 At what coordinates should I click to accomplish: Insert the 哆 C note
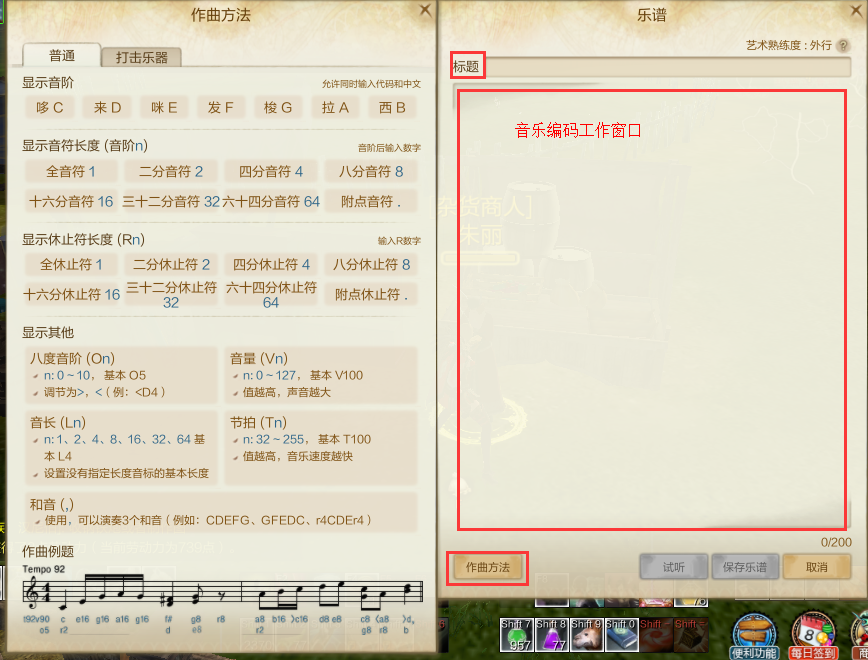[49, 107]
